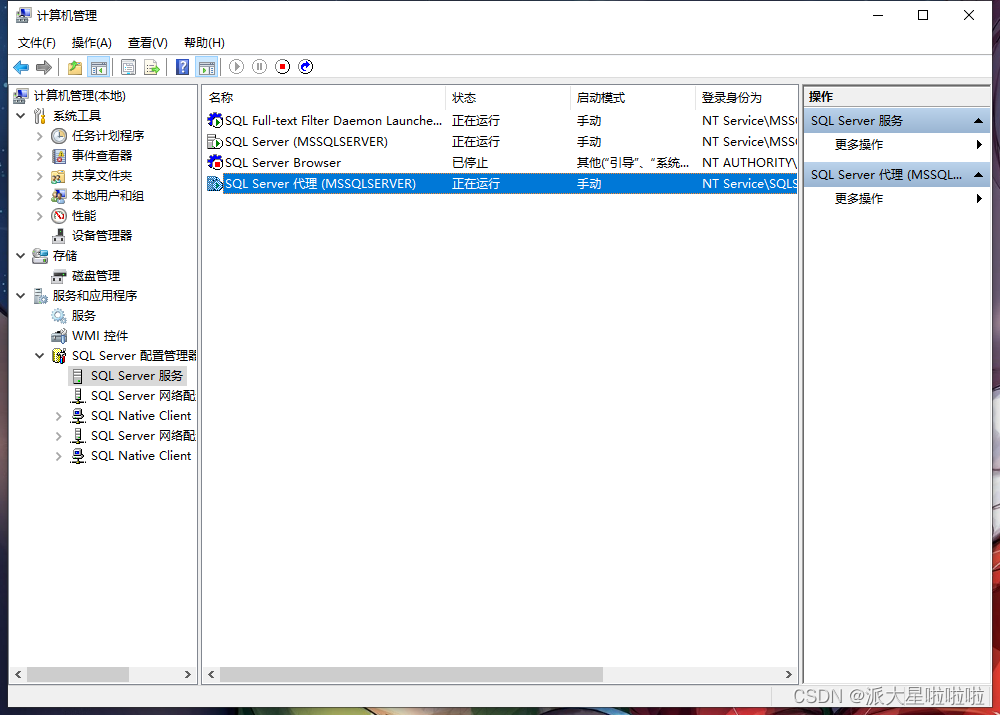Sort by the 名称 column header
Viewport: 1000px width, 715px height.
click(324, 98)
